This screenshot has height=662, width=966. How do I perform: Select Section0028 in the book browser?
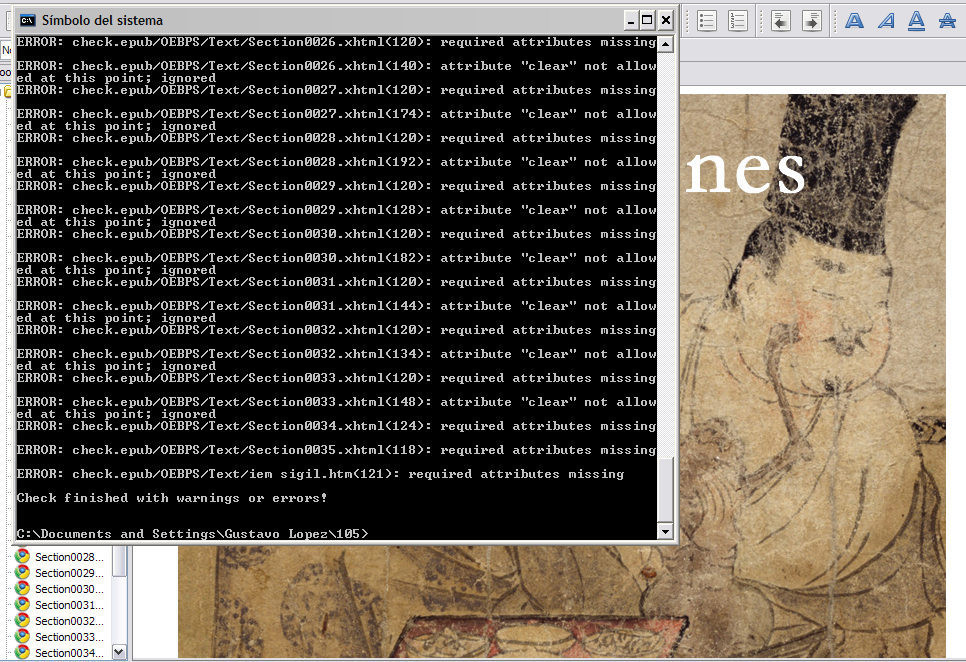(69, 557)
